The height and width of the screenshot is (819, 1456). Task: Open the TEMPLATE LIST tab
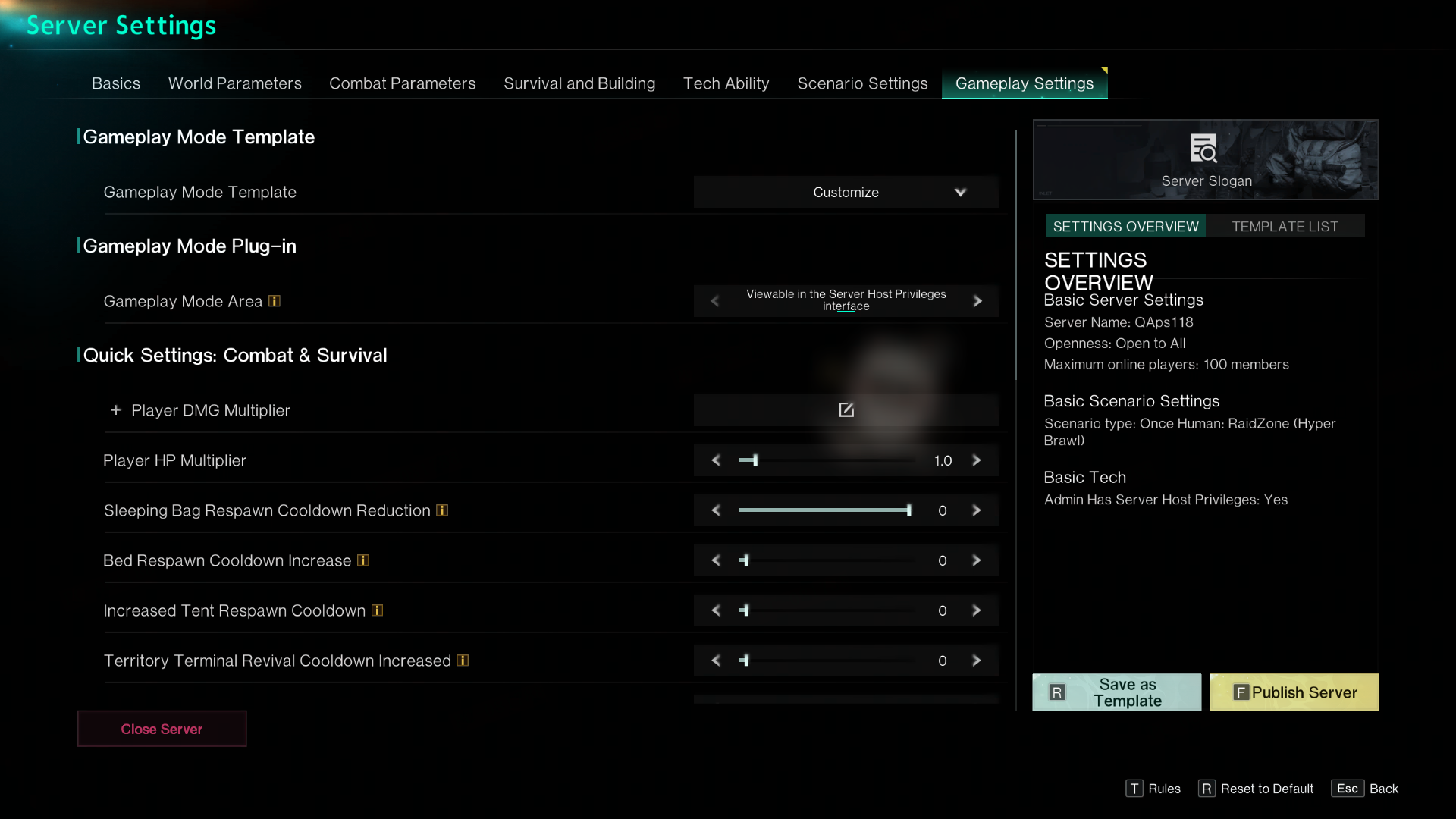[x=1285, y=226]
